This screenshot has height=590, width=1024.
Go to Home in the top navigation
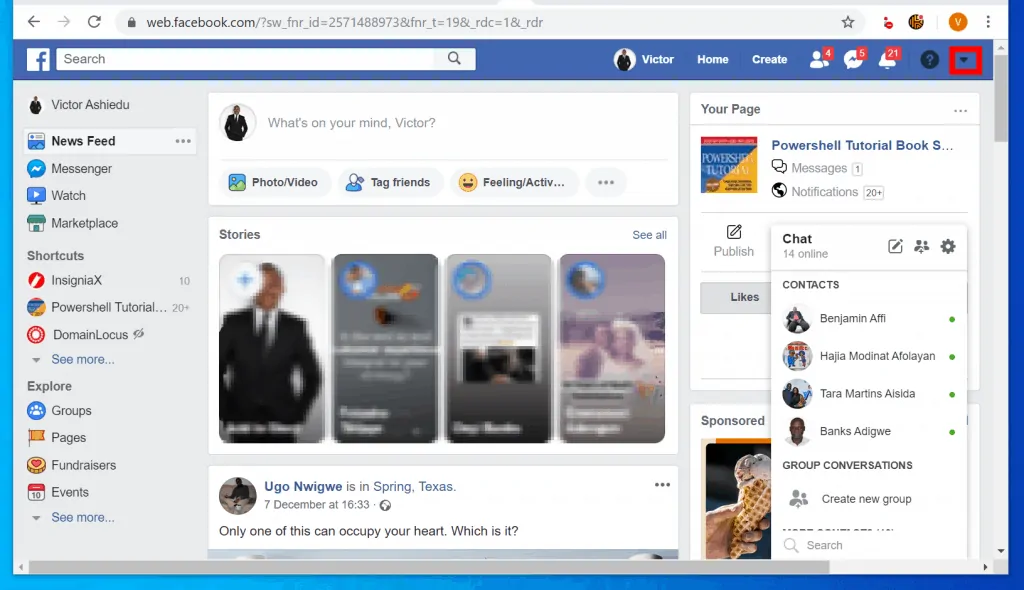click(x=711, y=59)
